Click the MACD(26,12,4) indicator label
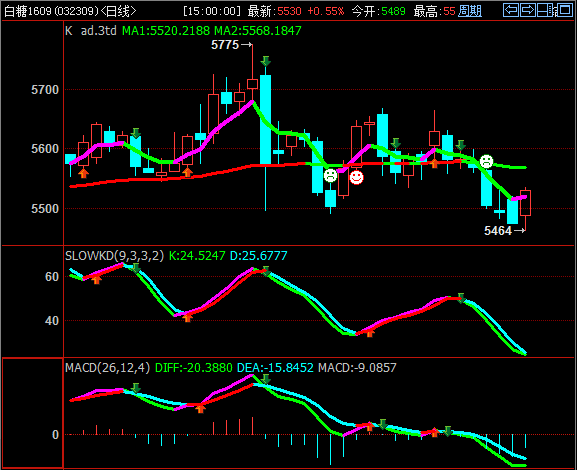This screenshot has height=470, width=577. pyautogui.click(x=107, y=368)
